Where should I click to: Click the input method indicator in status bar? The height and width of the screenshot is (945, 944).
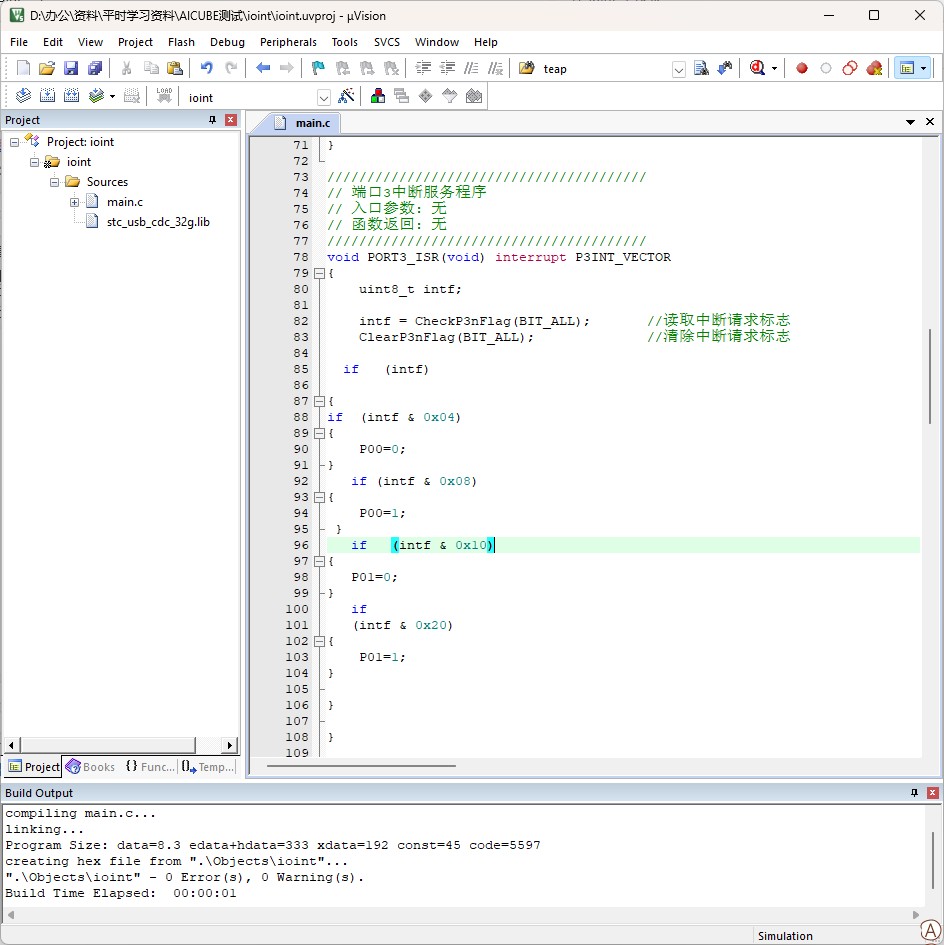[930, 931]
